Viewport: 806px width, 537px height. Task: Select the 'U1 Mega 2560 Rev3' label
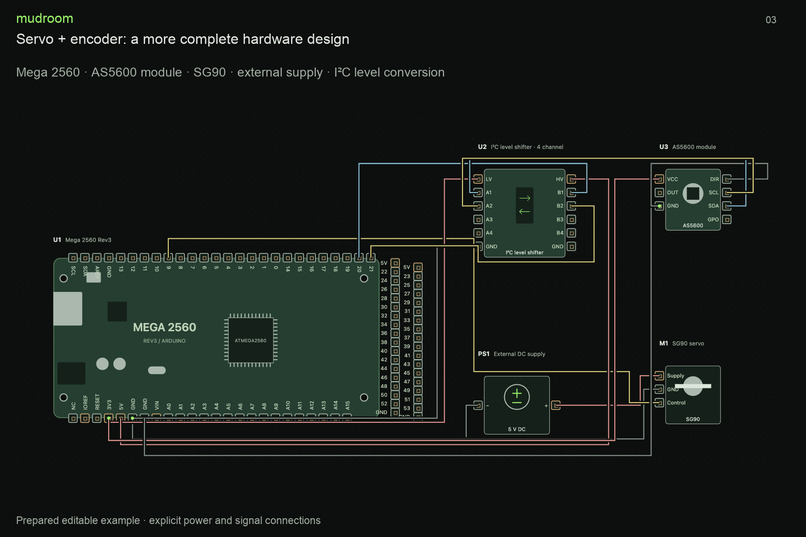[x=82, y=240]
